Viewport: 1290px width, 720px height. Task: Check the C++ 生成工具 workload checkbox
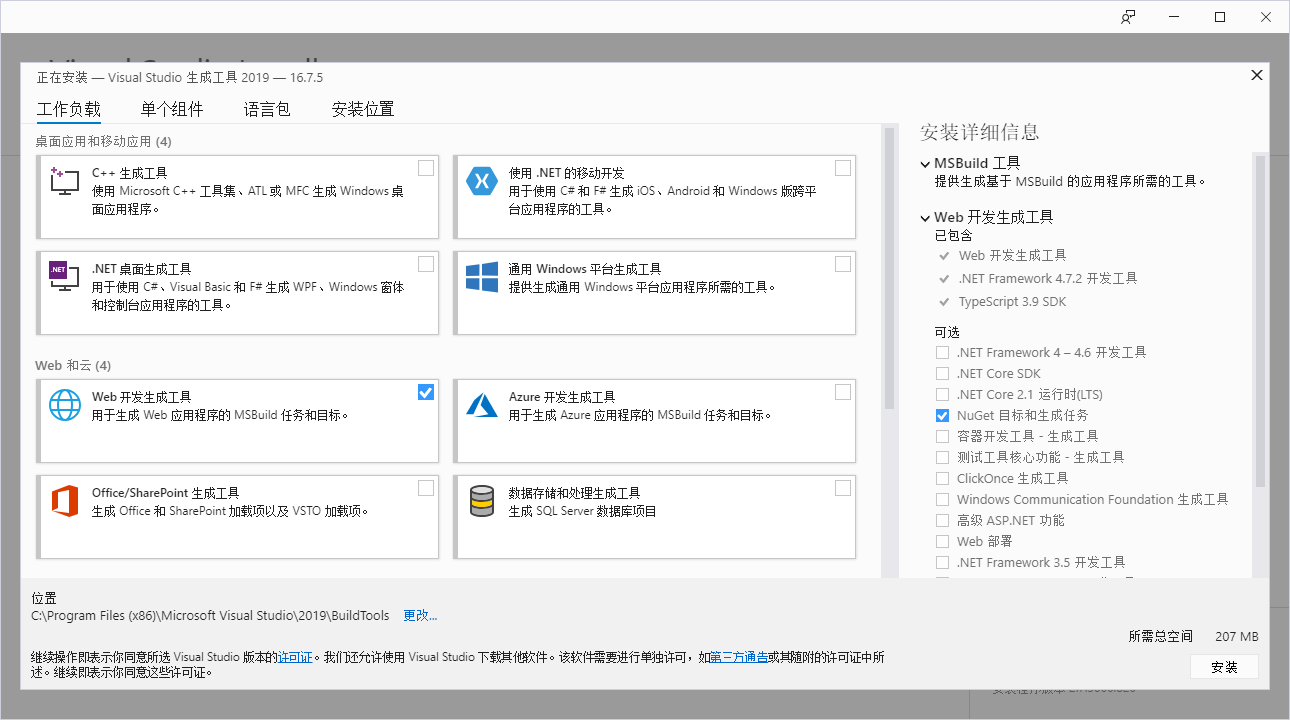click(426, 168)
